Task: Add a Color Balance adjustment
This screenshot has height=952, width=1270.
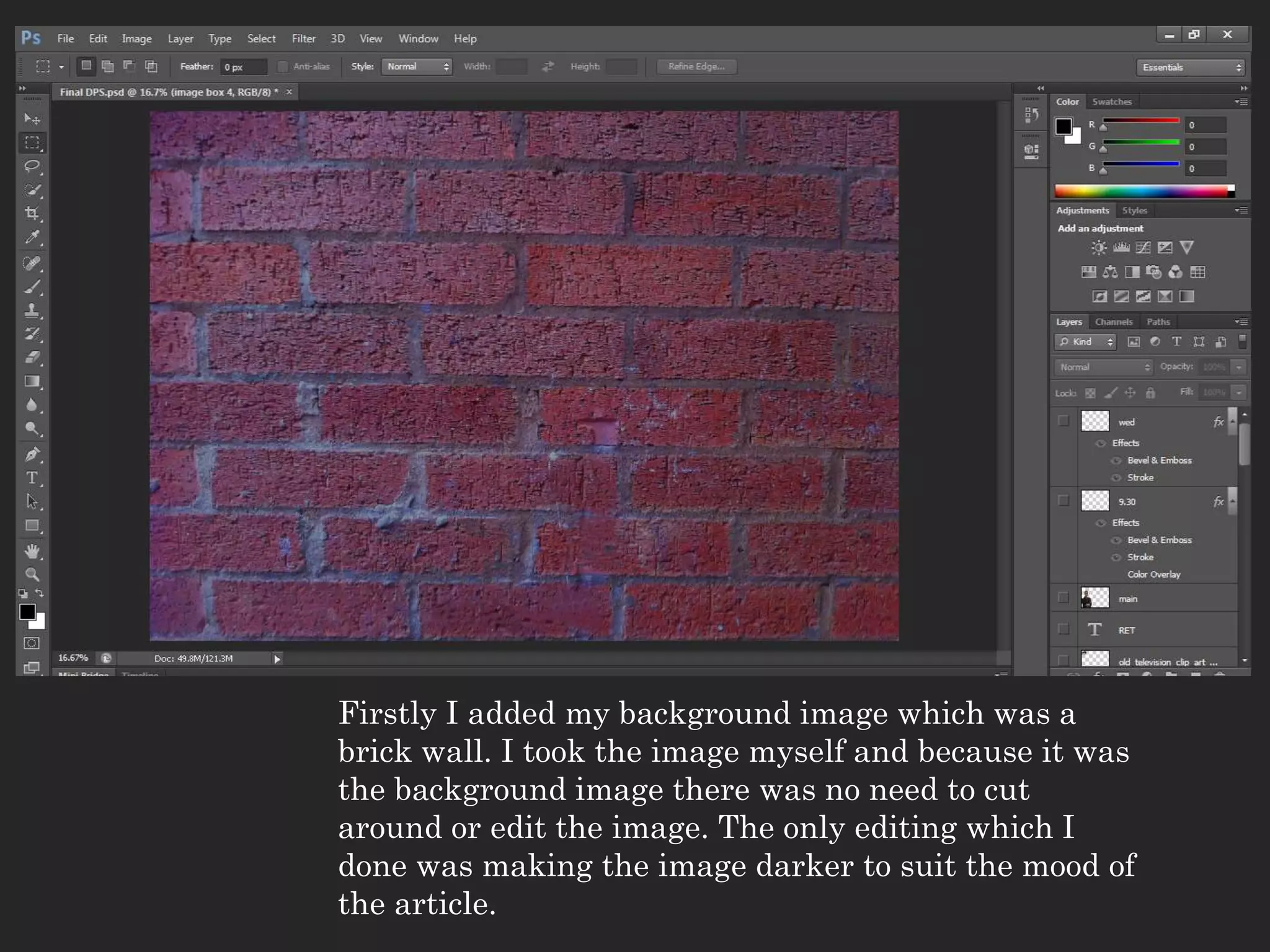Action: 1110,272
